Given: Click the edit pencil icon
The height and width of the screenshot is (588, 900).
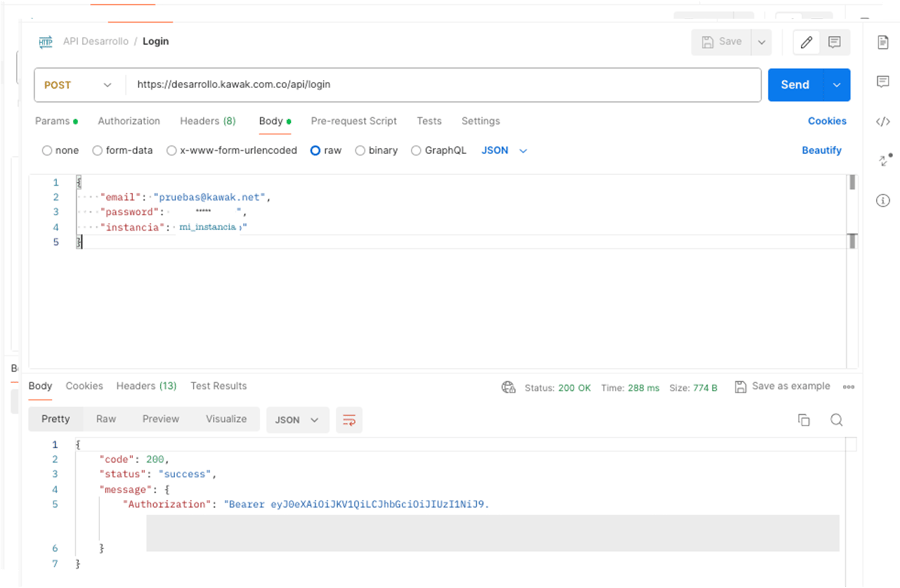Looking at the screenshot, I should click(806, 42).
